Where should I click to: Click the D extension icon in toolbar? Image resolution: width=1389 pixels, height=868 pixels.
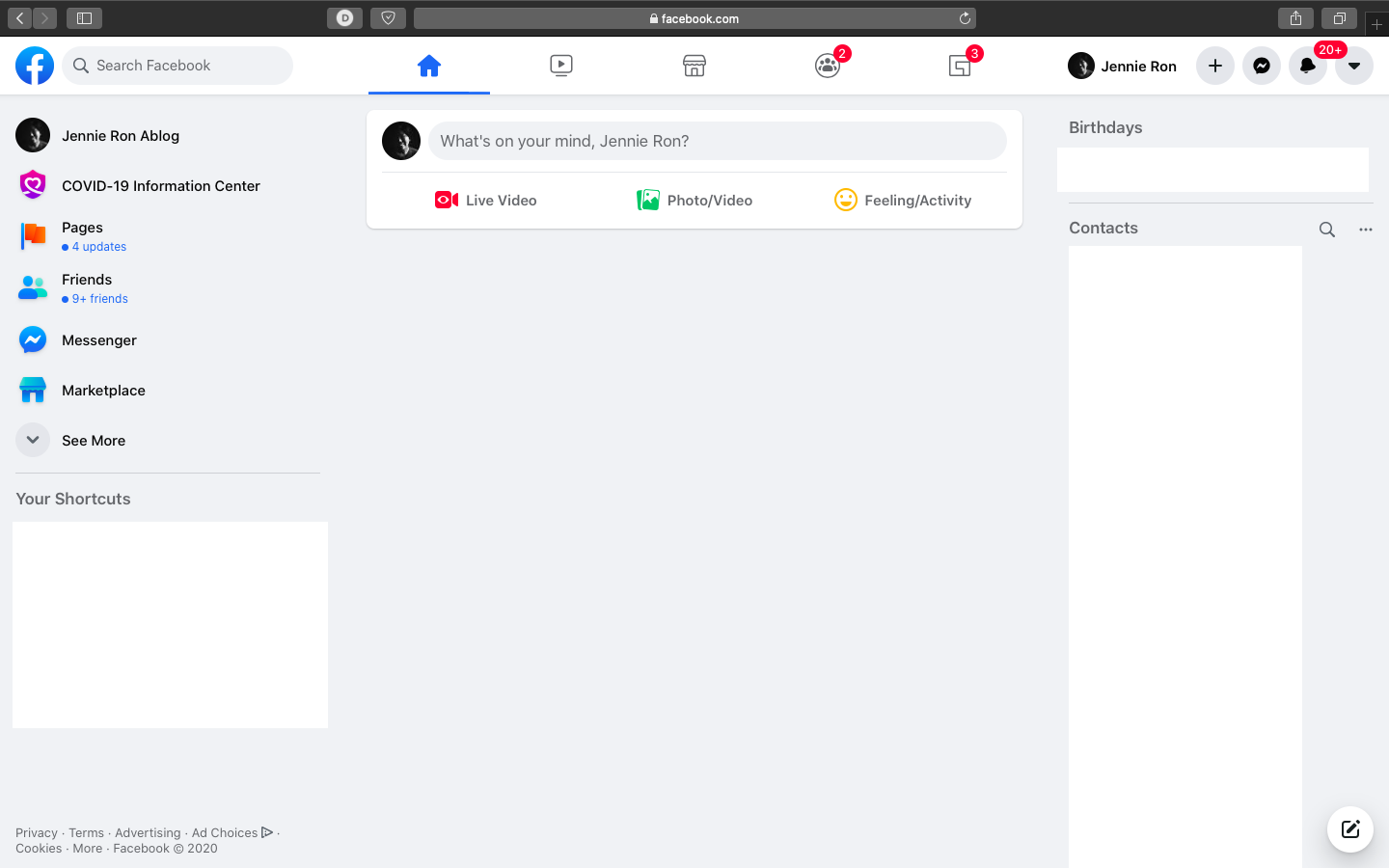click(344, 18)
